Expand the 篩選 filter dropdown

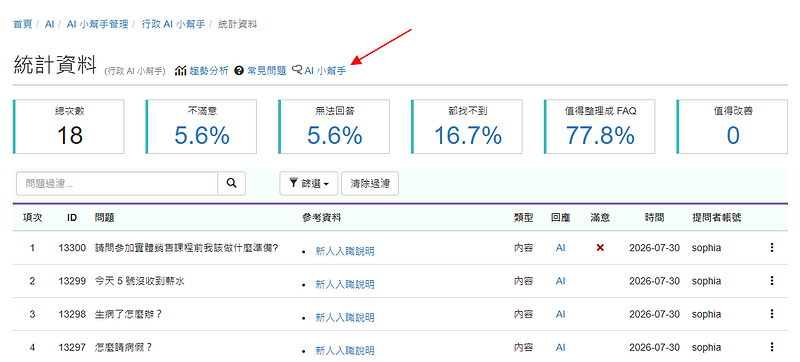[x=309, y=184]
